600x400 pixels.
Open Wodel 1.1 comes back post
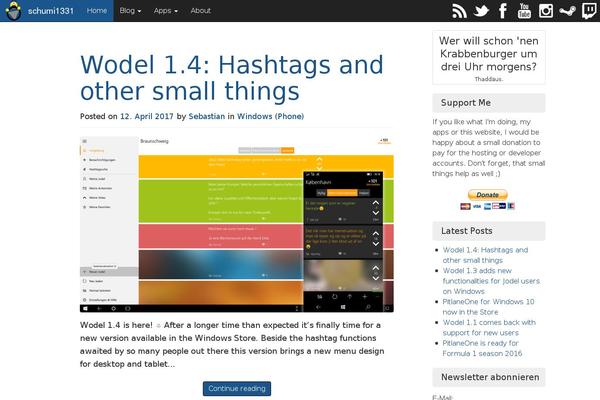489,328
